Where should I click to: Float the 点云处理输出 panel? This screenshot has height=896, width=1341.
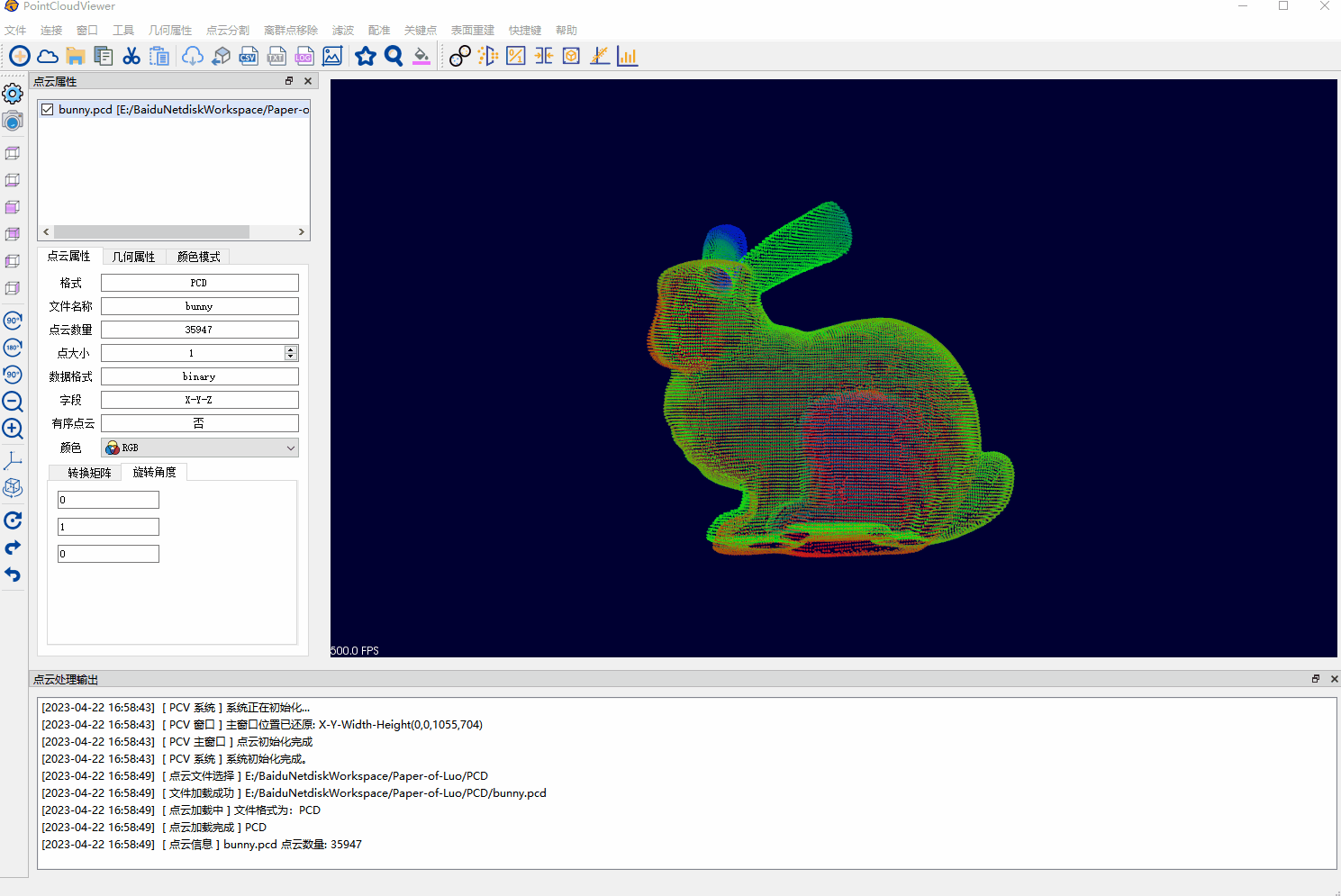1316,679
